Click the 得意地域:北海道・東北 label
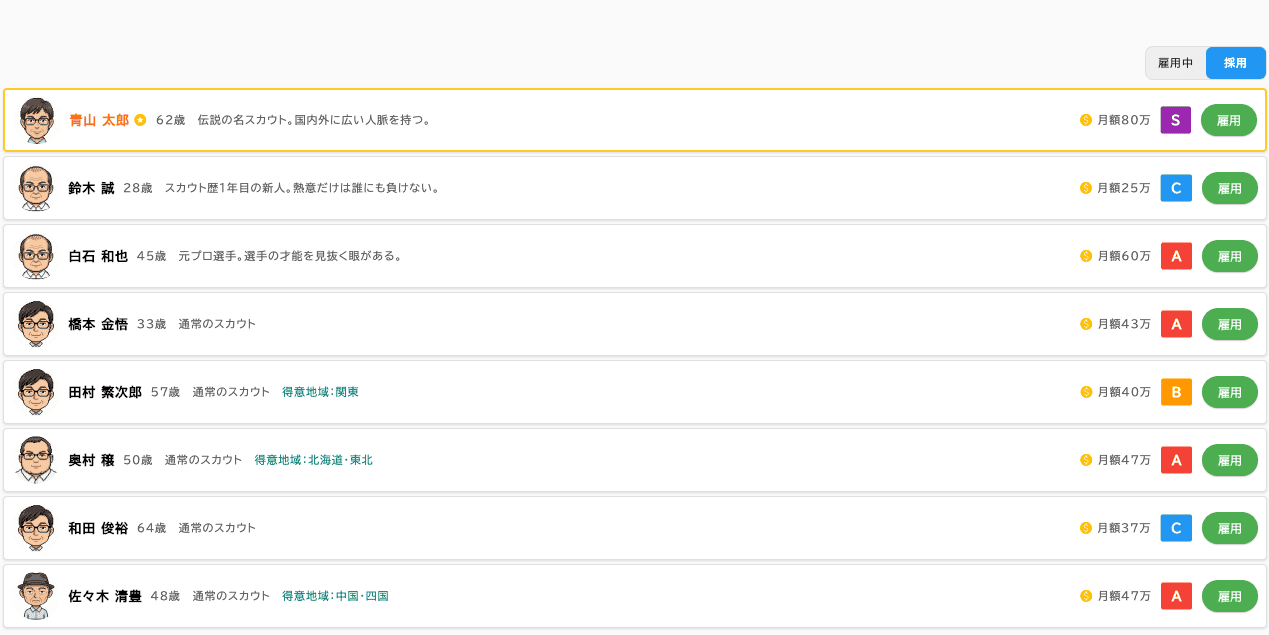 point(313,460)
